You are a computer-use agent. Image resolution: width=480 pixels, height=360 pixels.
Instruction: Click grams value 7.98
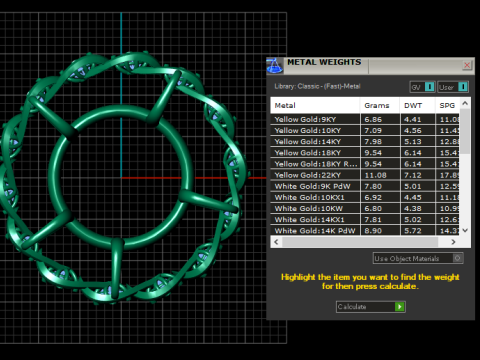373,142
